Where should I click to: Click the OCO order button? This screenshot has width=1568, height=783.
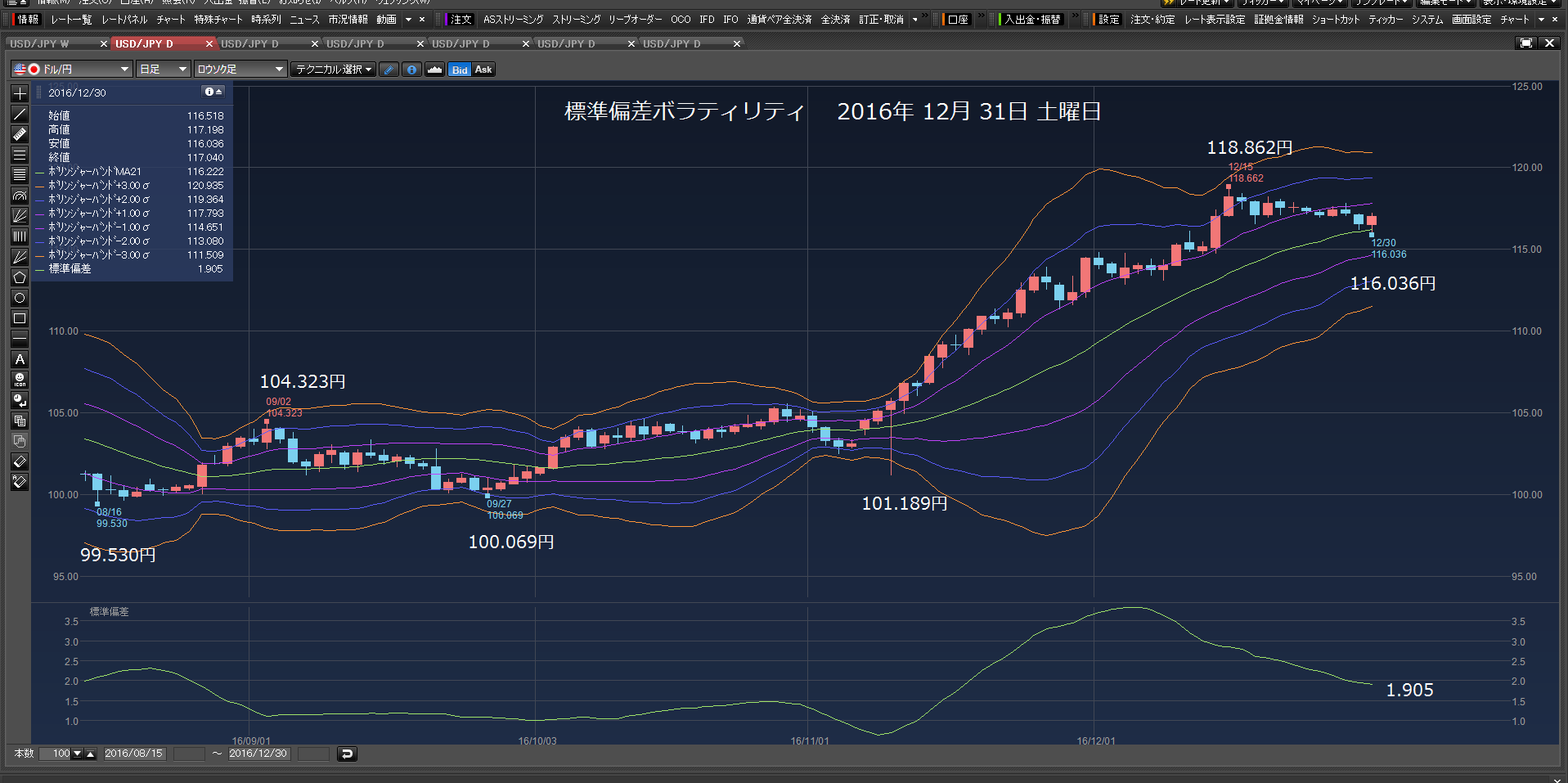[681, 20]
